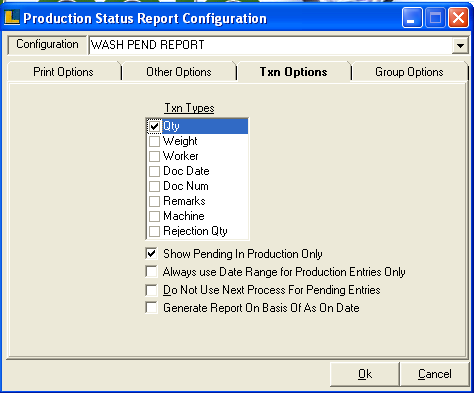
Task: Select the Machine row label
Action: (x=184, y=216)
